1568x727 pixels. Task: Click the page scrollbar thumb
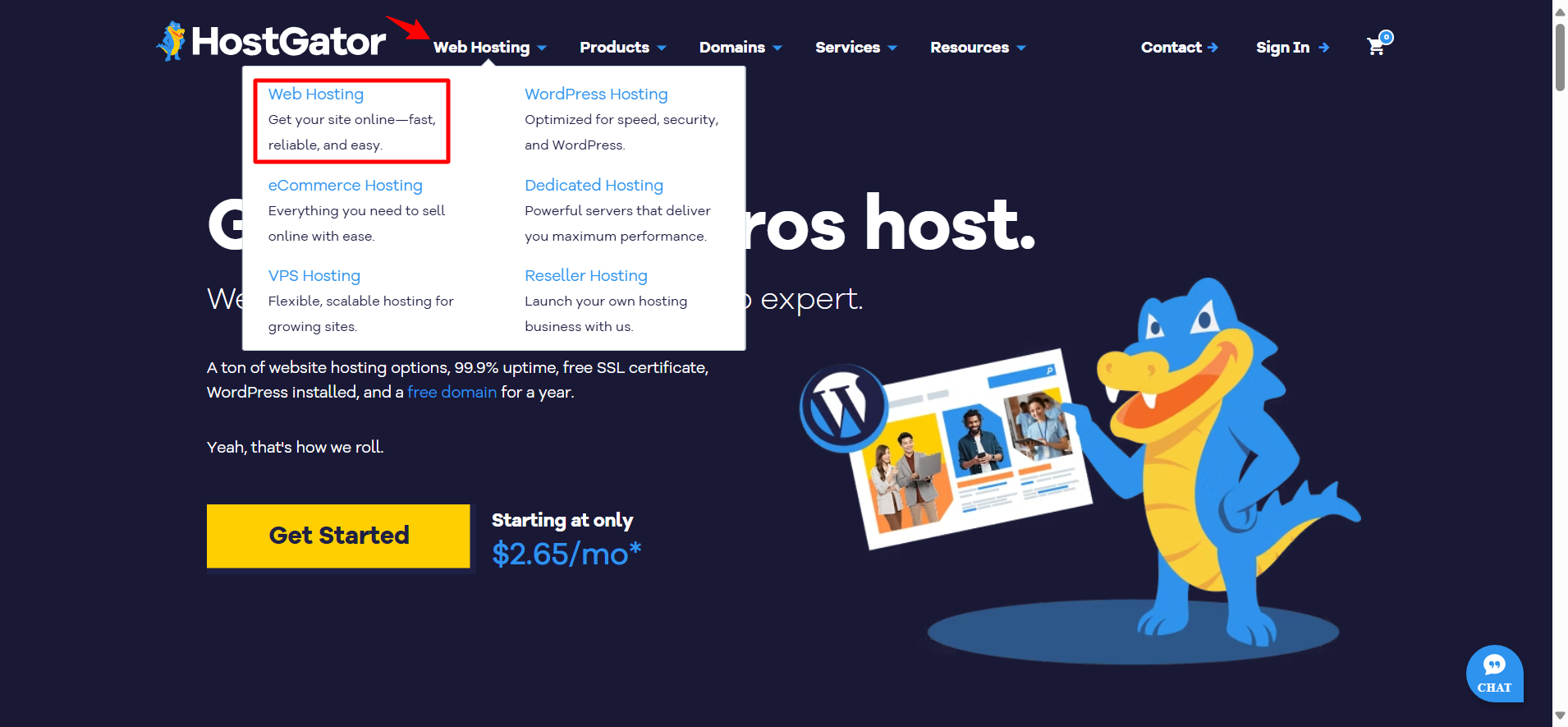click(x=1560, y=58)
